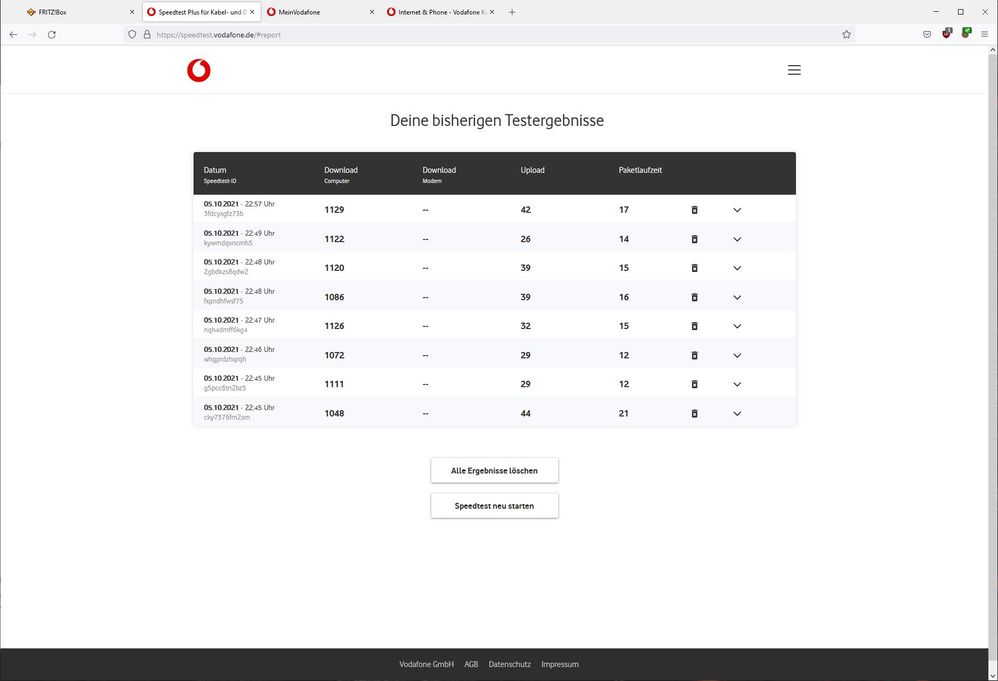
Task: Click the 22:49 Uhr date entry
Action: (x=239, y=233)
